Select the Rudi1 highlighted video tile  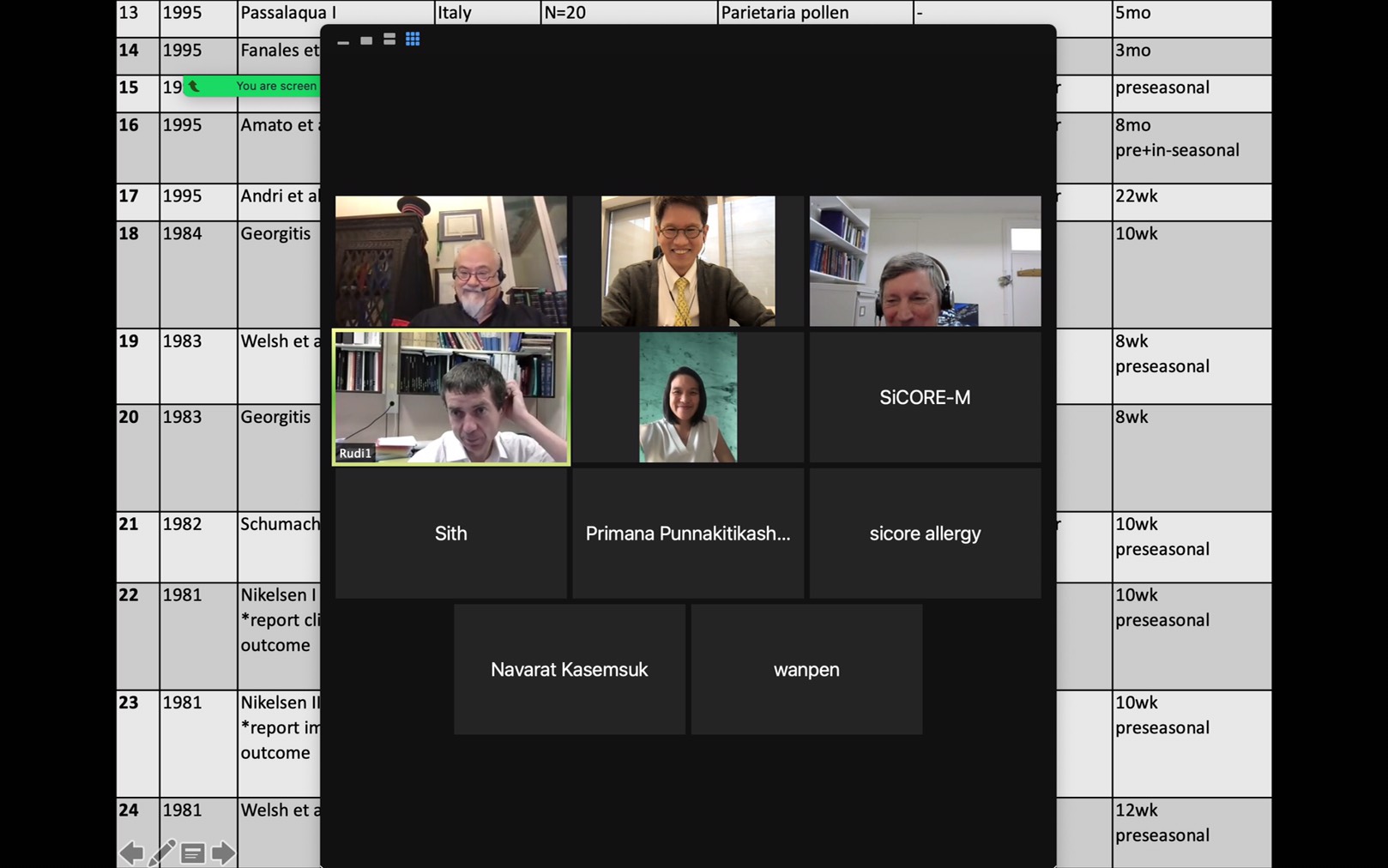(451, 397)
